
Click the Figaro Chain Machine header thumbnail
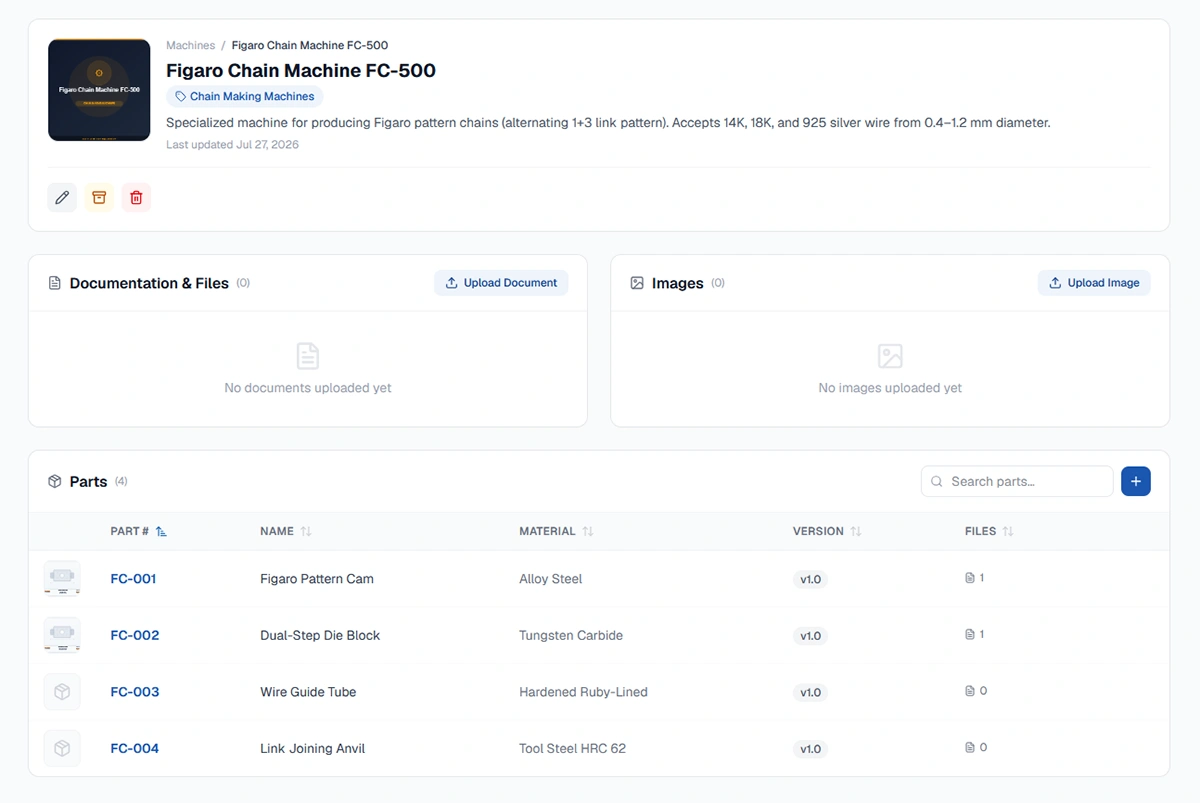(99, 90)
